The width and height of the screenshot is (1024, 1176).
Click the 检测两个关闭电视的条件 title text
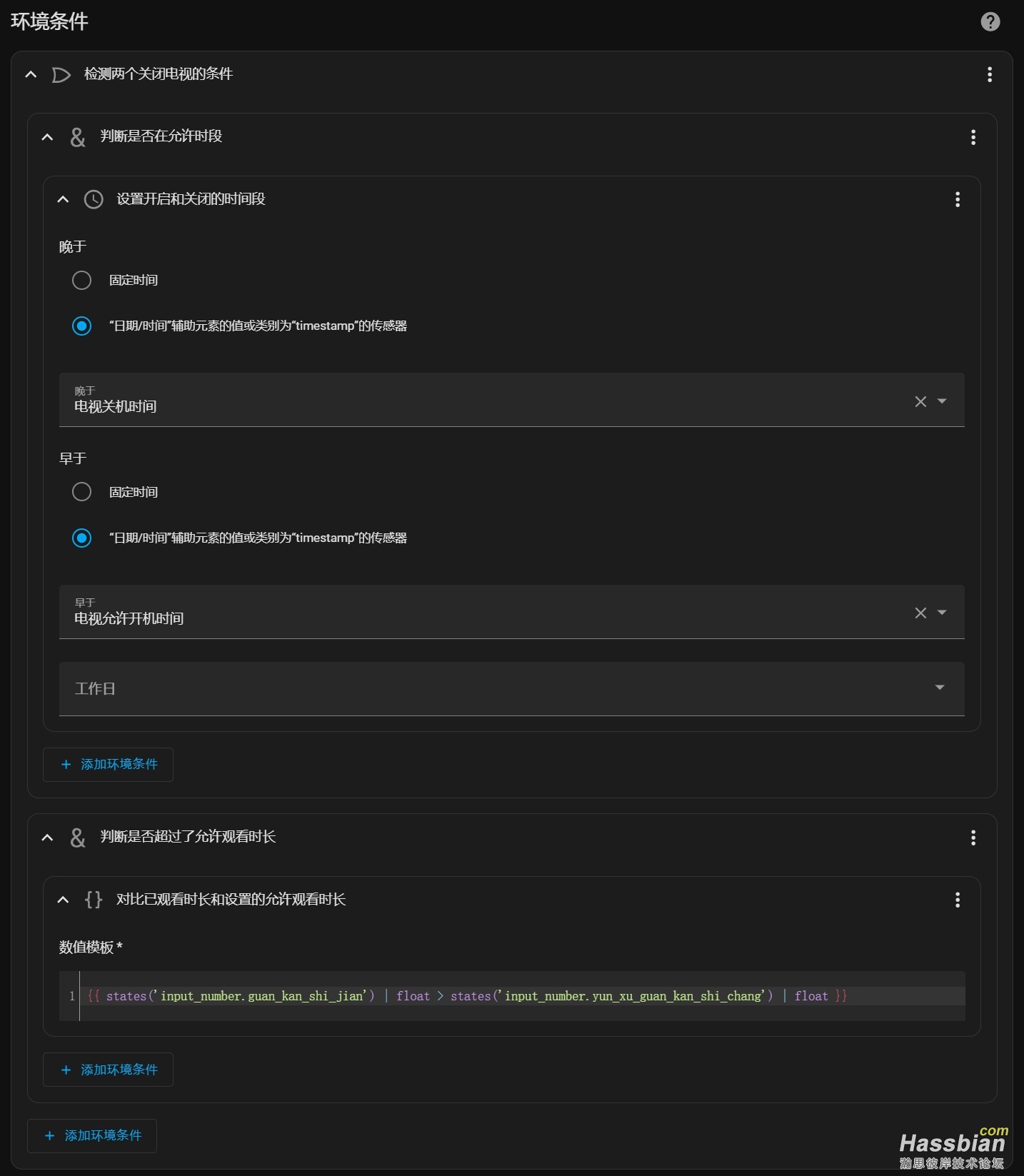coord(159,74)
